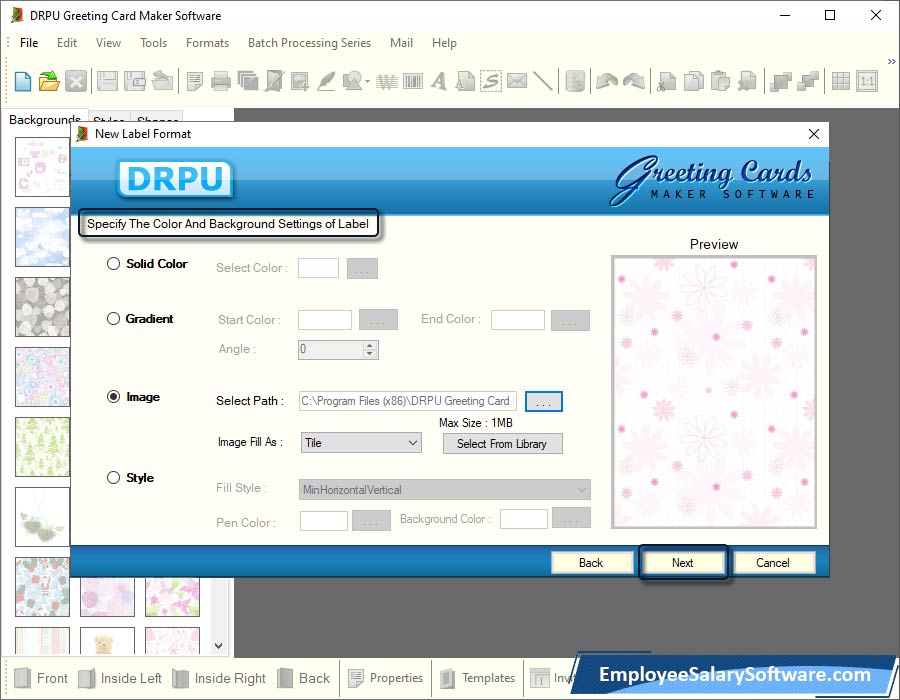Open the Fill Style MinHorizontalVertical dropdown

[x=444, y=489]
